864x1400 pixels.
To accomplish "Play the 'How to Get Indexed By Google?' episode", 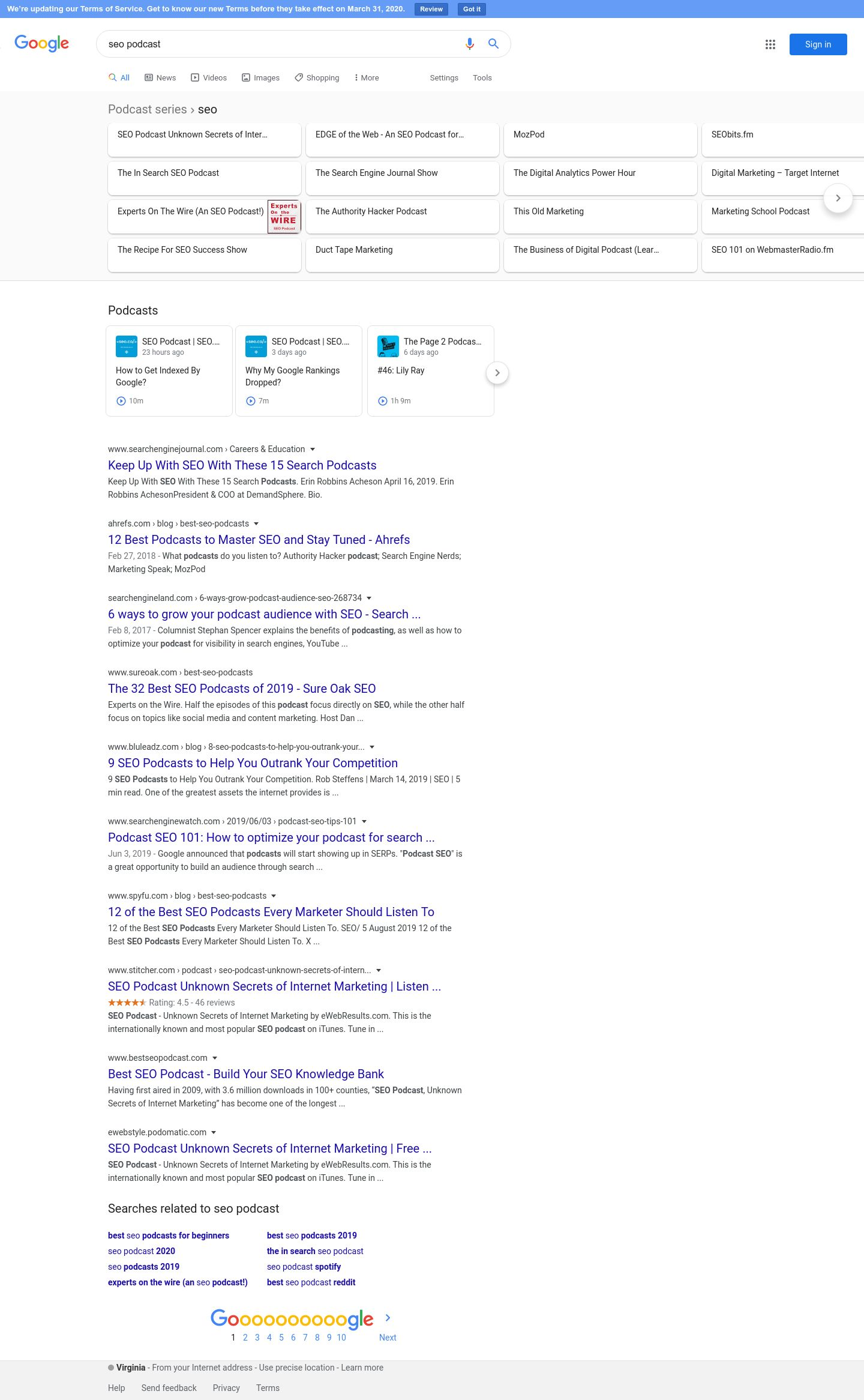I will (121, 401).
